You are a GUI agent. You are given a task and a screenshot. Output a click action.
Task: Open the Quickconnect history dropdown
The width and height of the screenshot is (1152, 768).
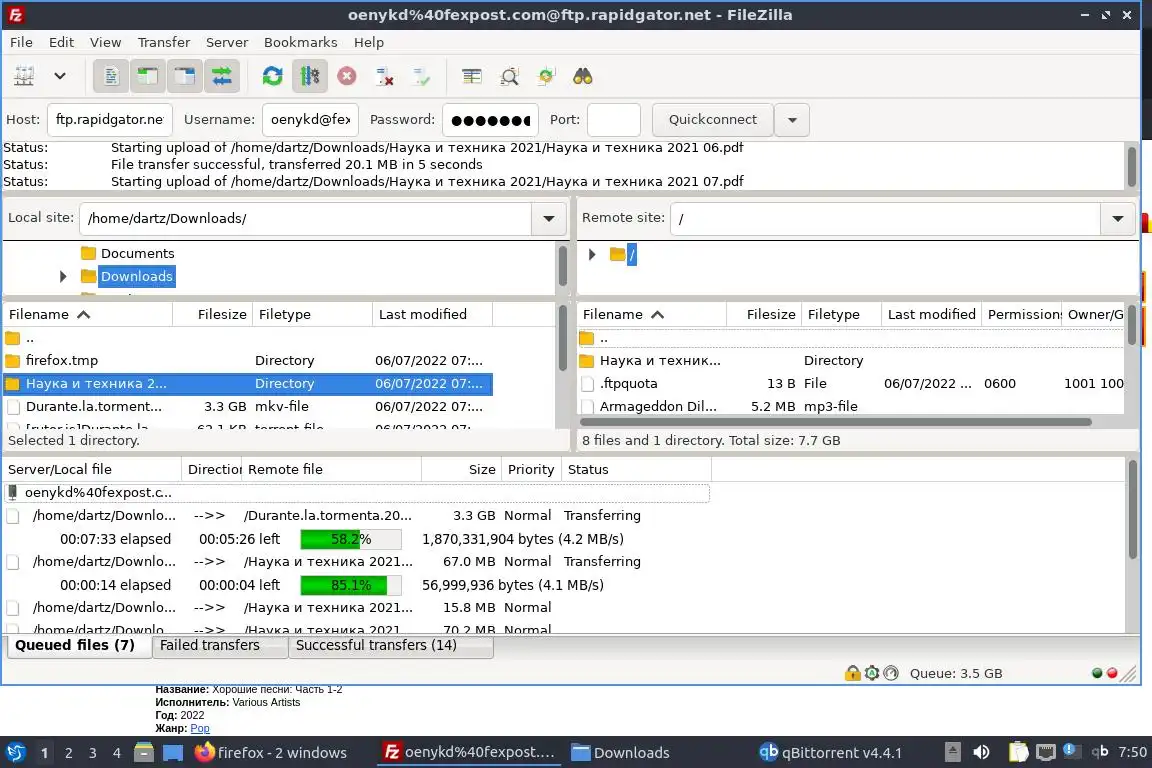(792, 119)
